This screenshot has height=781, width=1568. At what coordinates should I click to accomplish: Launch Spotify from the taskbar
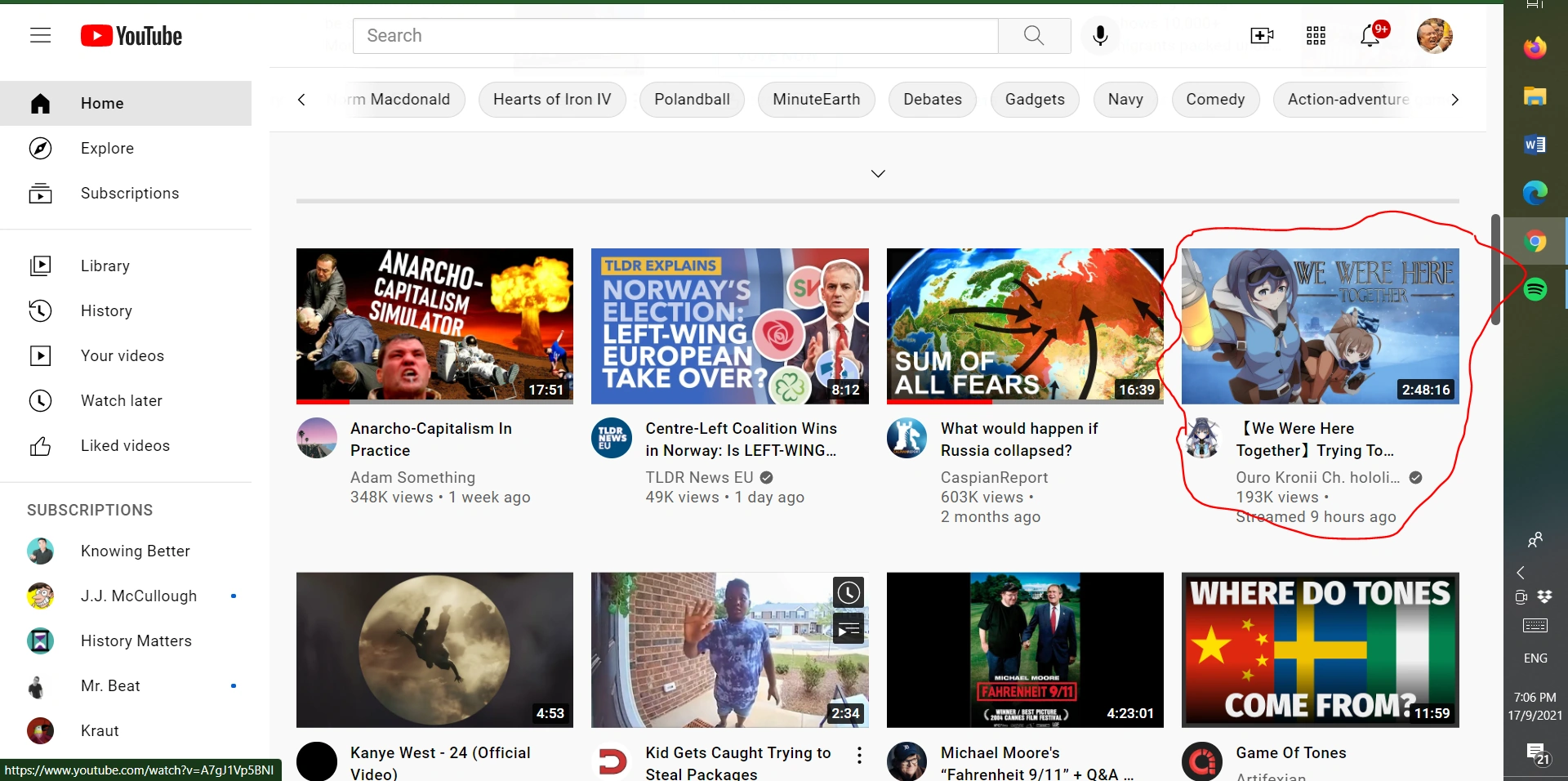1537,289
